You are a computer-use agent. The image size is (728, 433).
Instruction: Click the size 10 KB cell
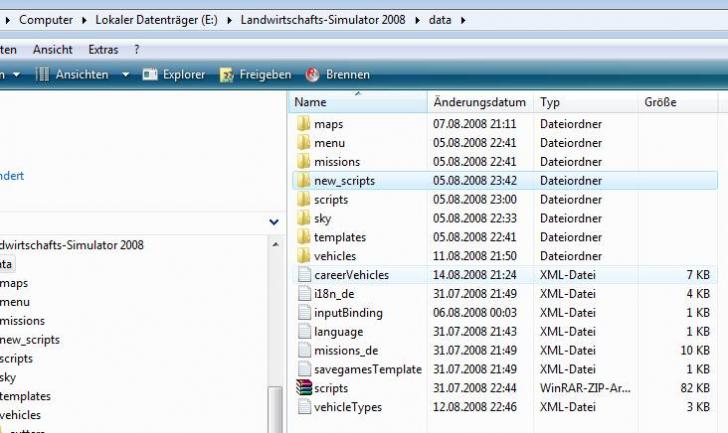[695, 350]
